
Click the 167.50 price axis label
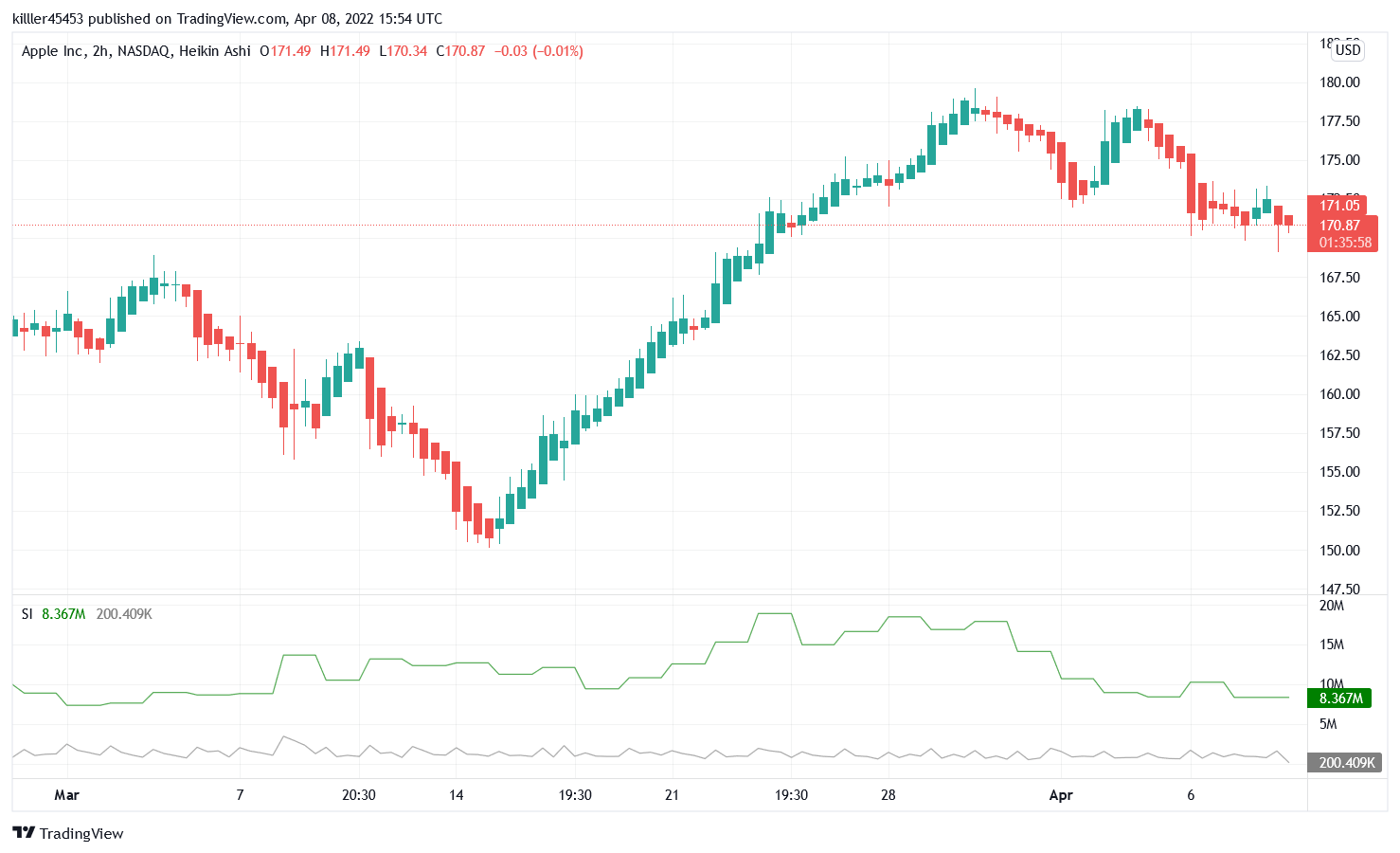[1339, 278]
